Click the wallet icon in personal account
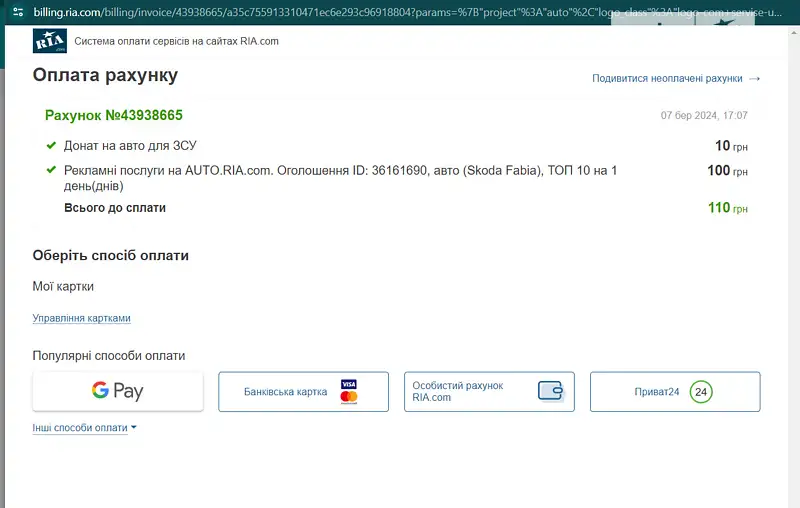 point(551,391)
